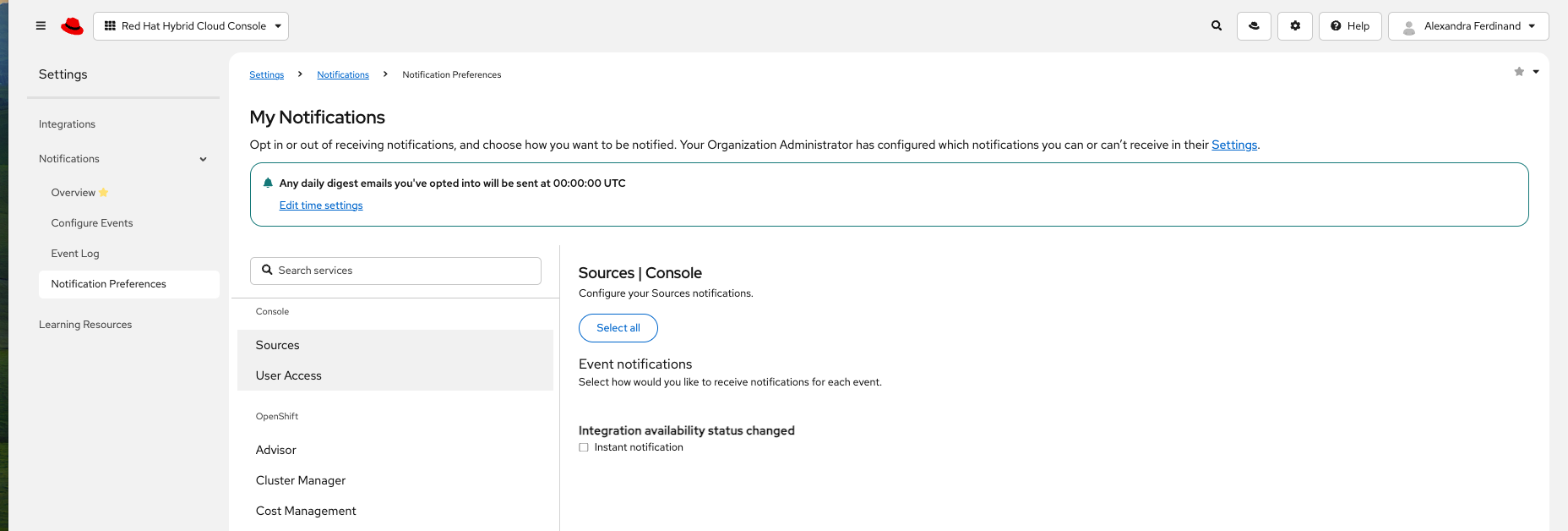Click the Notifications breadcrumb link
Image resolution: width=1568 pixels, height=531 pixels.
[343, 75]
